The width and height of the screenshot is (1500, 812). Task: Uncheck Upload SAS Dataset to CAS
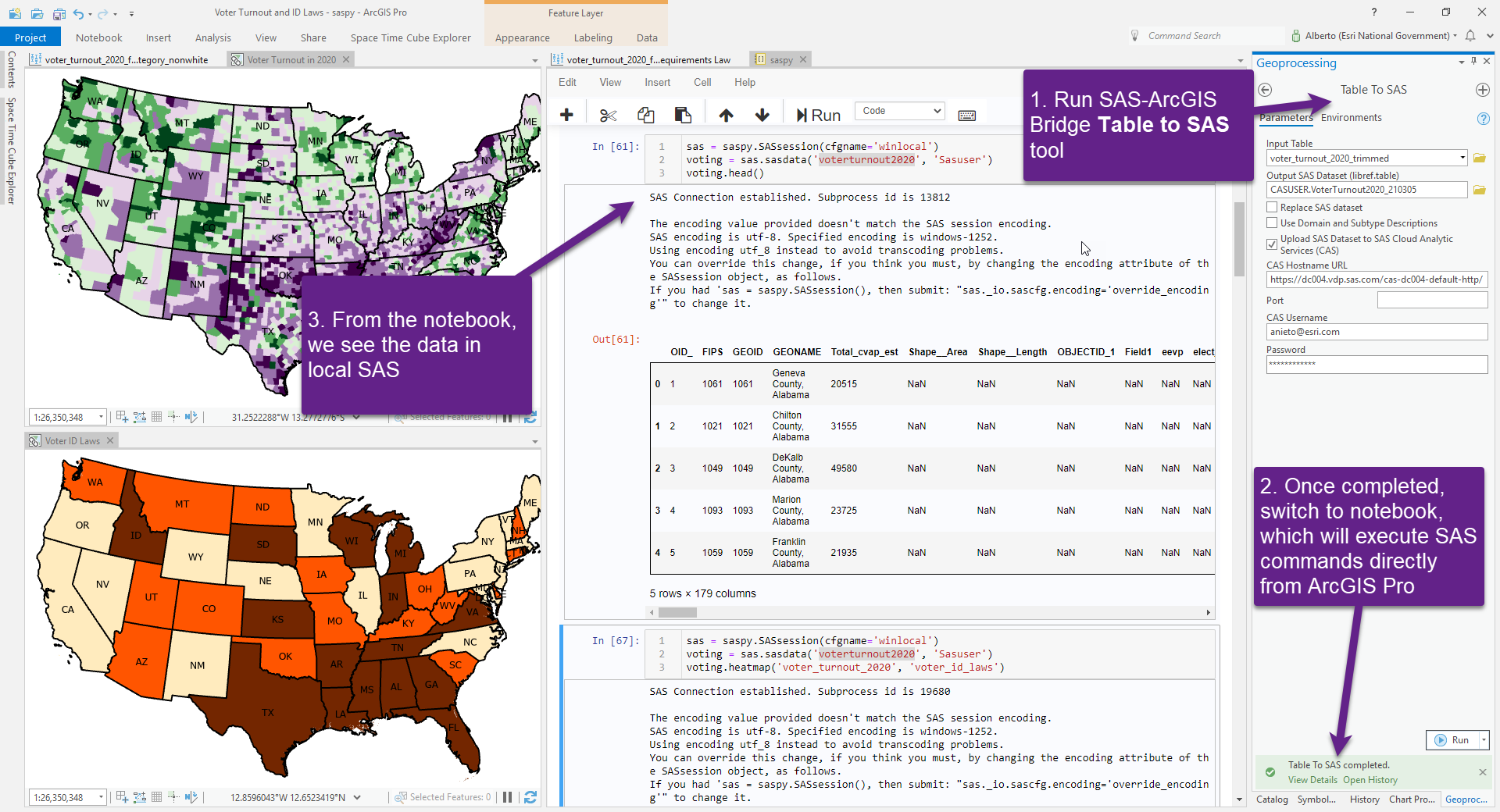1272,244
